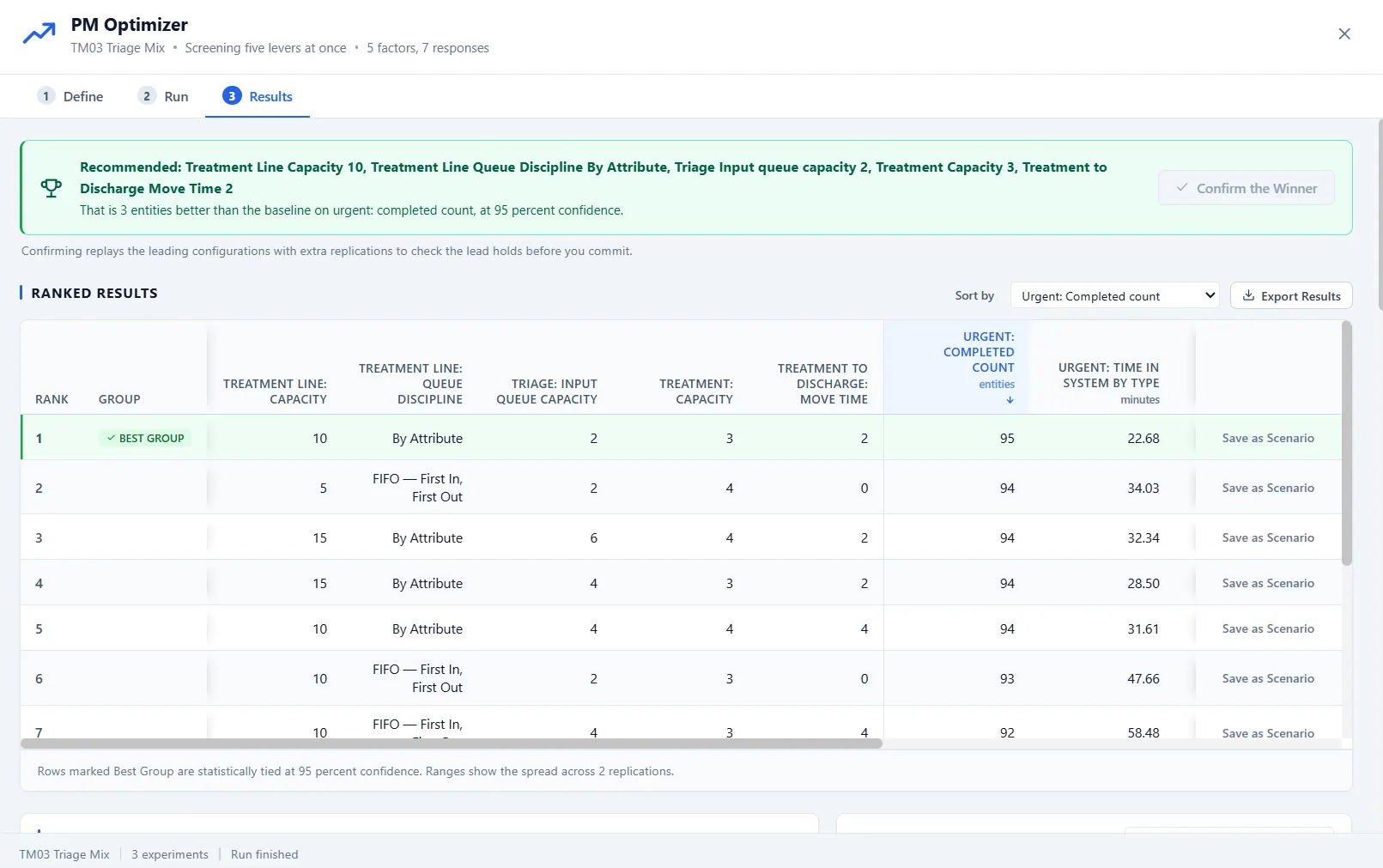This screenshot has width=1383, height=868.
Task: Click the table's vertical scrollbar
Action: pyautogui.click(x=1347, y=443)
